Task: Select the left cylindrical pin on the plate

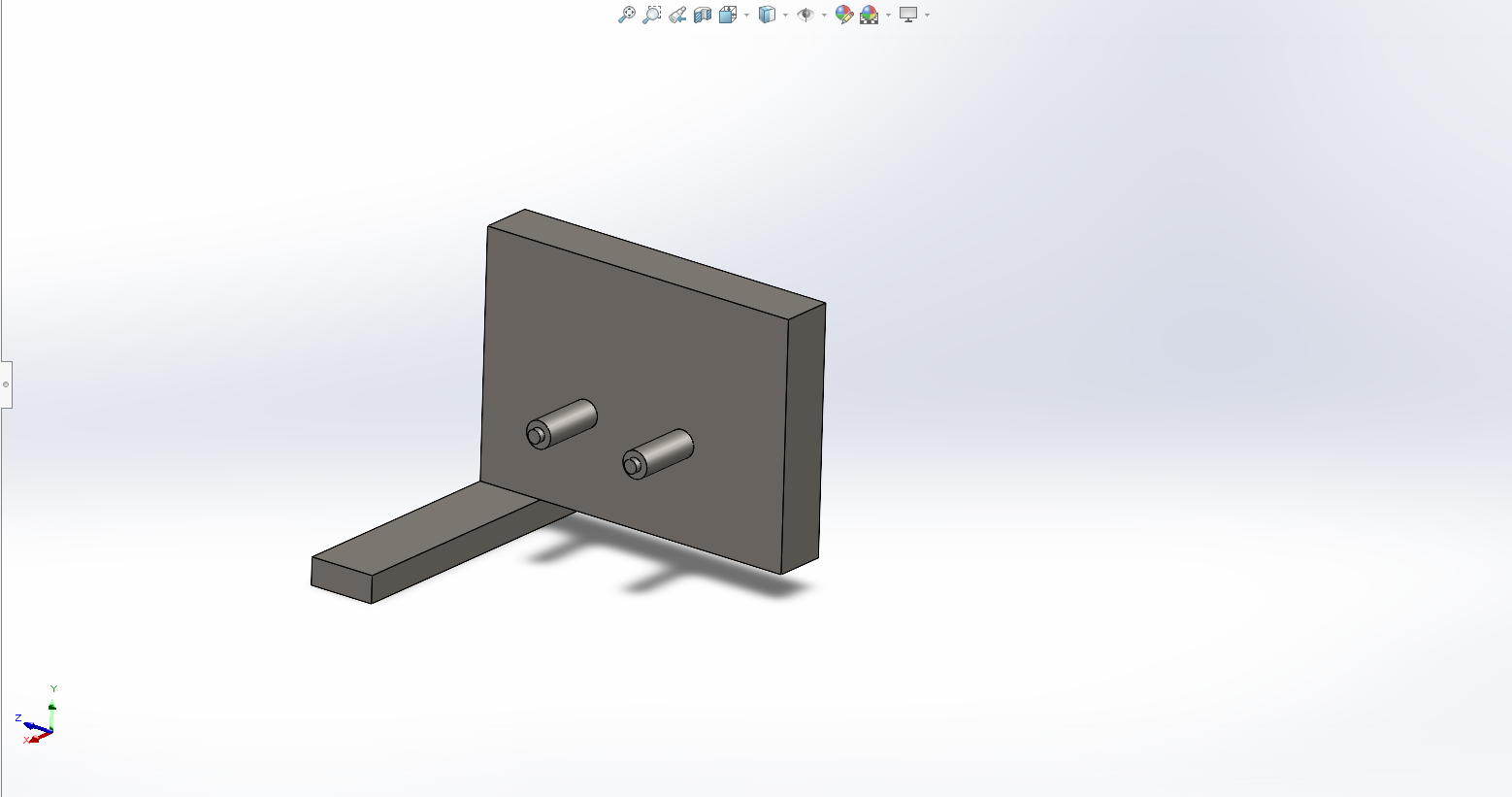Action: [x=568, y=420]
